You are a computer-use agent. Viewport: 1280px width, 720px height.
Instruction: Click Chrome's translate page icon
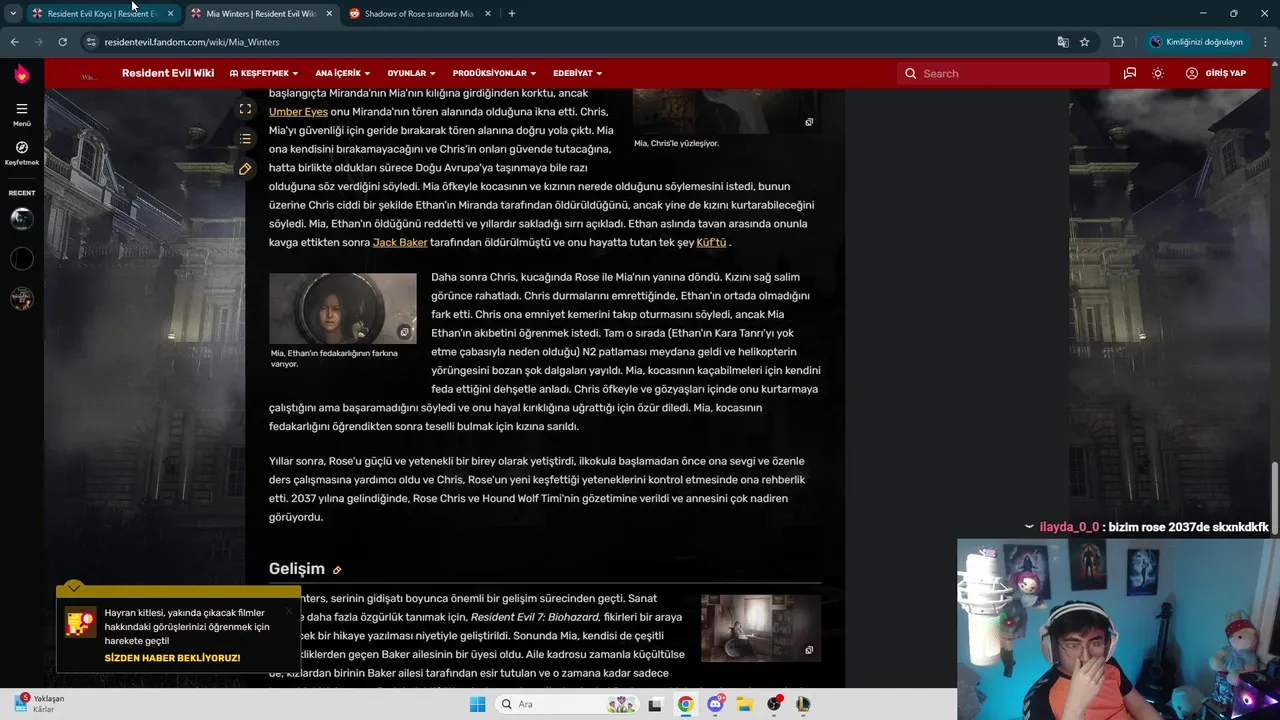click(x=1063, y=42)
